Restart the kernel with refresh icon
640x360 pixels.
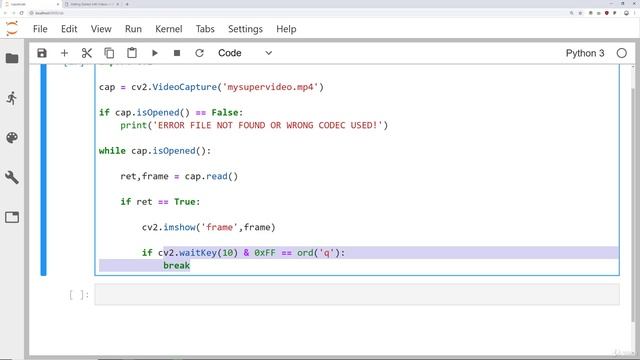click(x=199, y=53)
